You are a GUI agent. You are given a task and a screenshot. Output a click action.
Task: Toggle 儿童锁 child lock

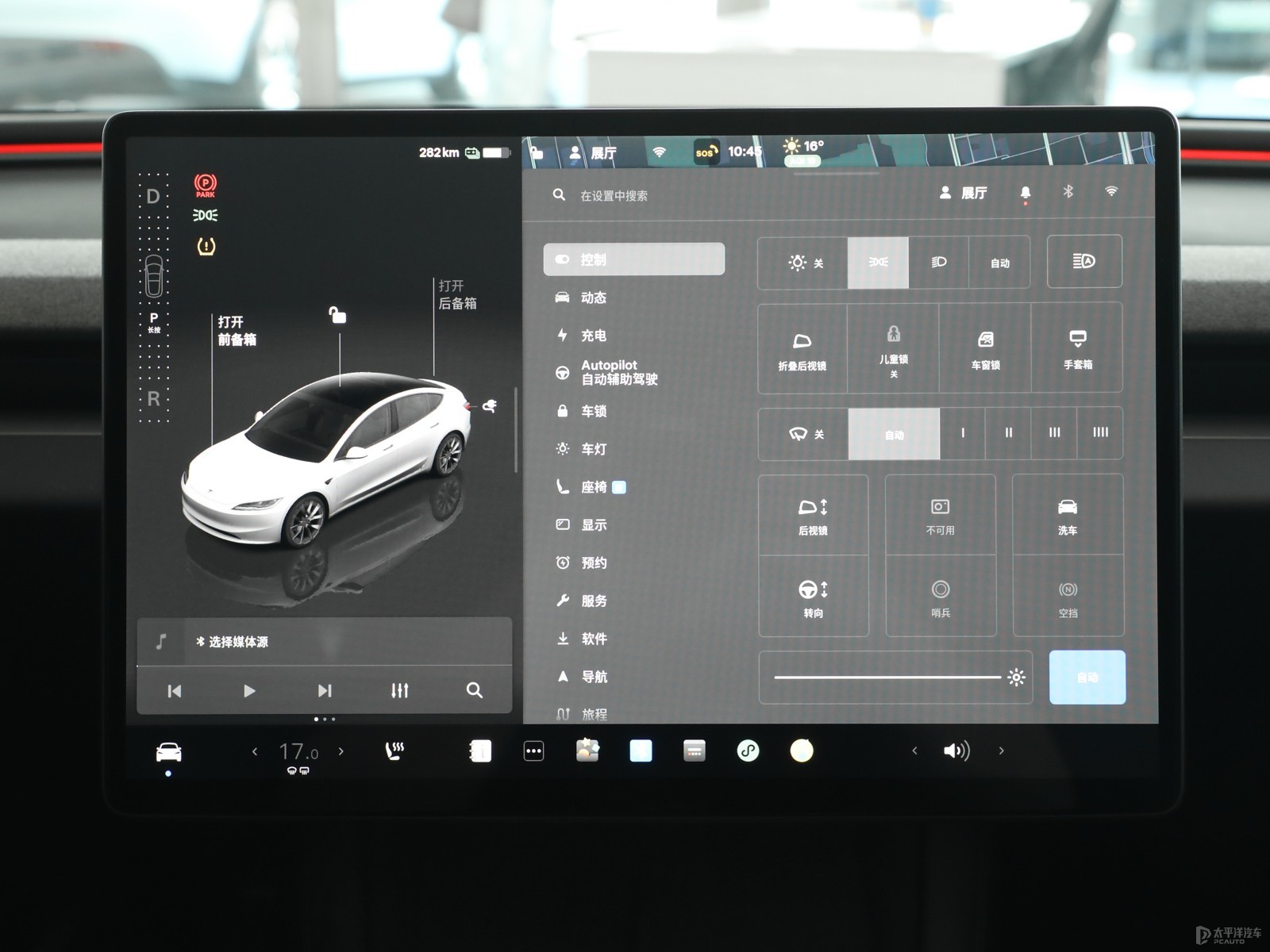[x=893, y=349]
